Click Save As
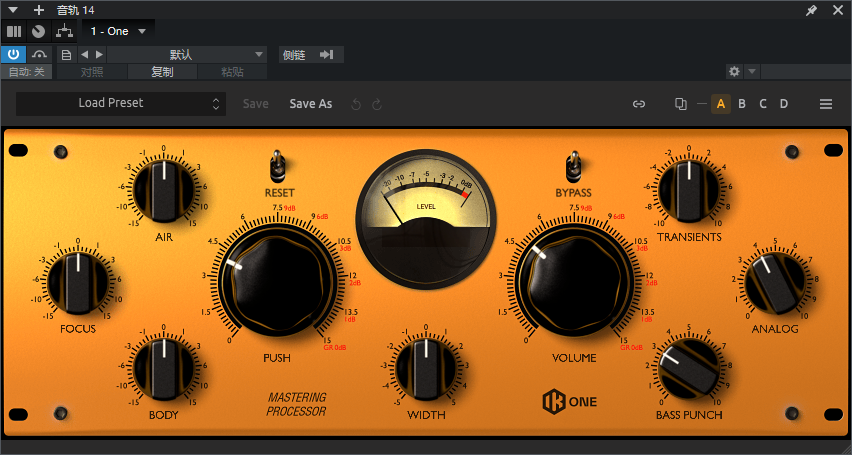 point(311,104)
